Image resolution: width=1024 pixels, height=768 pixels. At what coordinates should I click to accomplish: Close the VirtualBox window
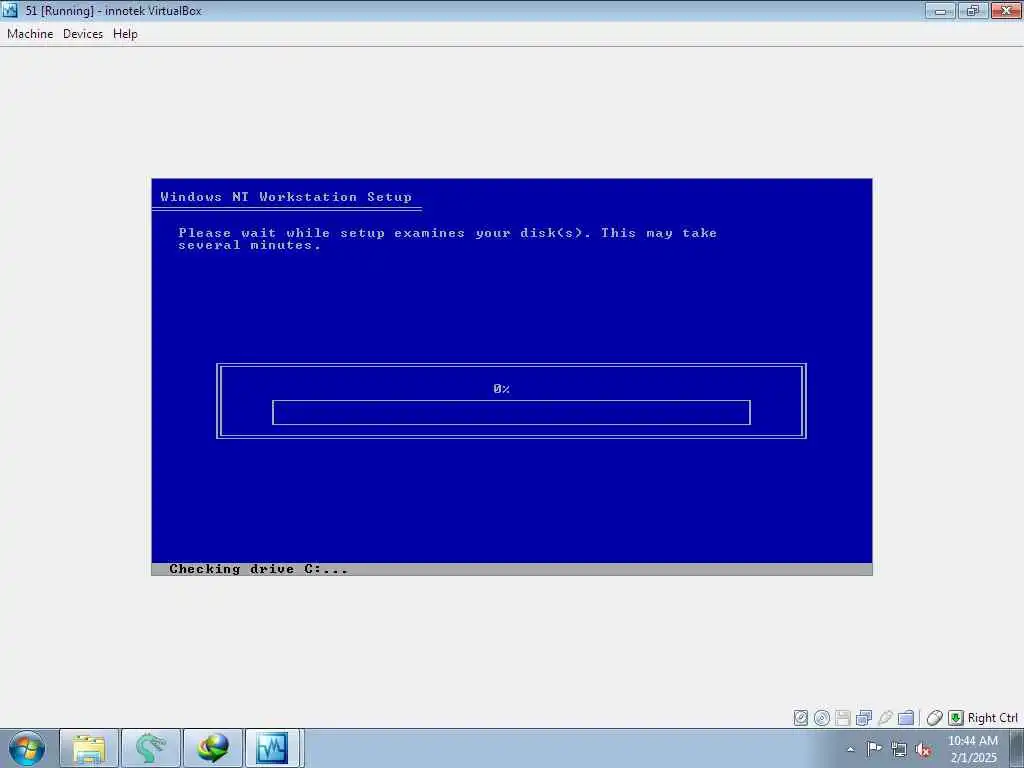click(1006, 10)
